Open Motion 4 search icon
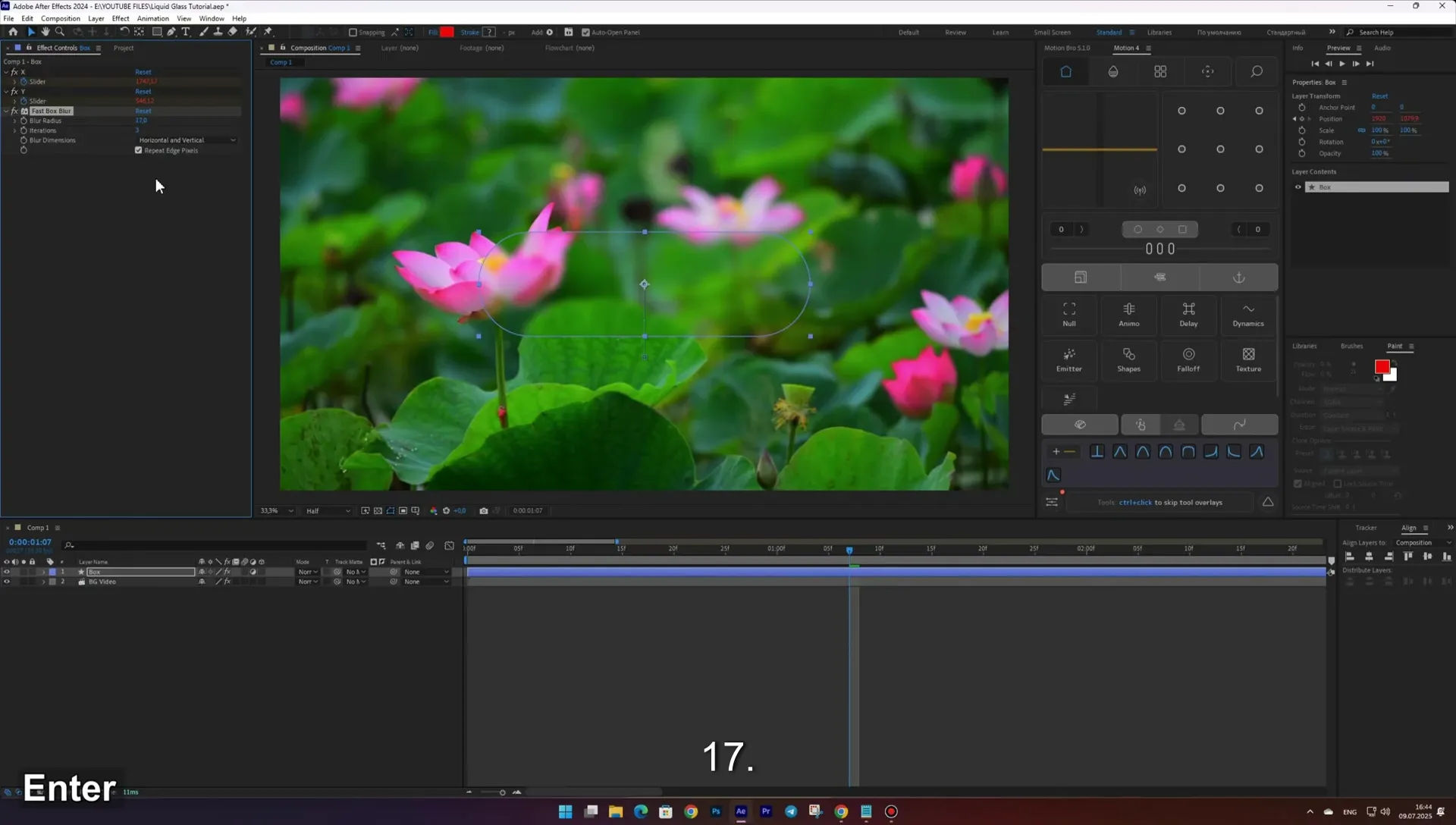 click(x=1257, y=71)
